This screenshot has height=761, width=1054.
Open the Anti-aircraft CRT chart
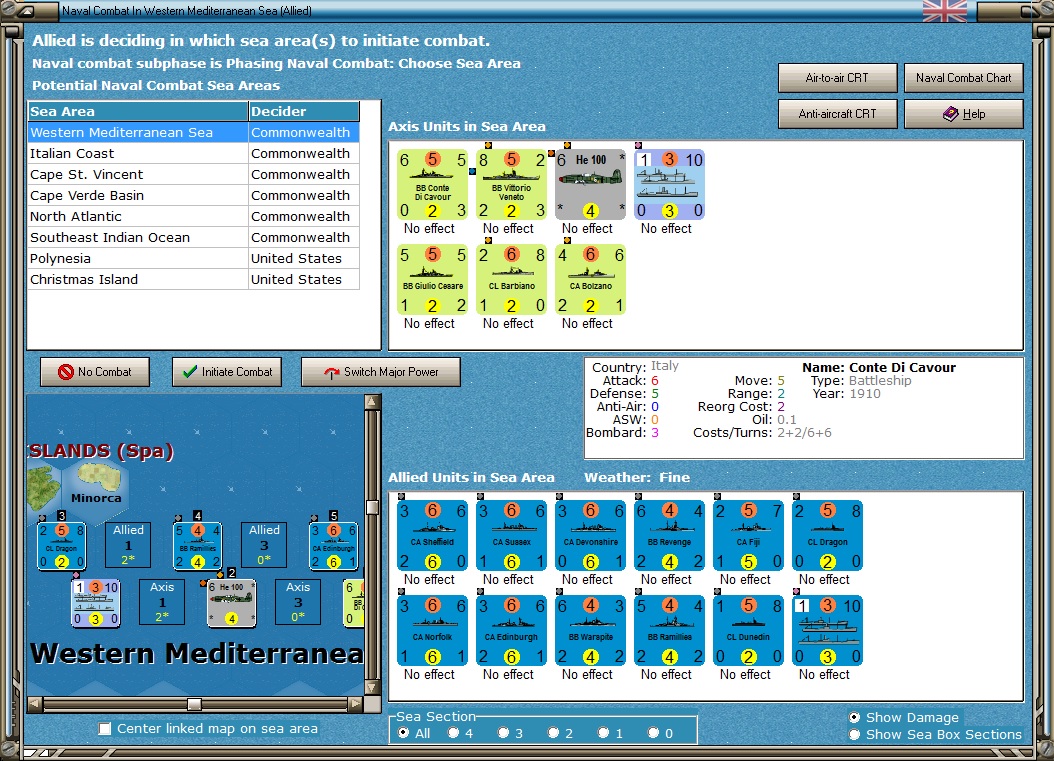tap(838, 114)
